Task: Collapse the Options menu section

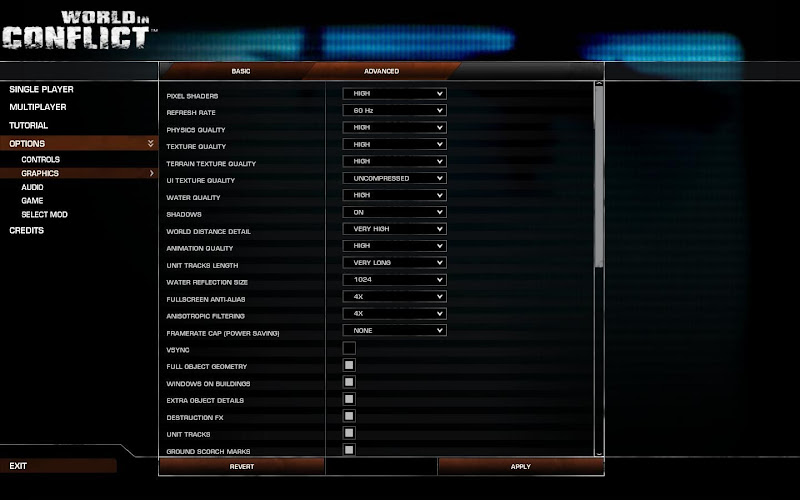Action: pos(79,143)
